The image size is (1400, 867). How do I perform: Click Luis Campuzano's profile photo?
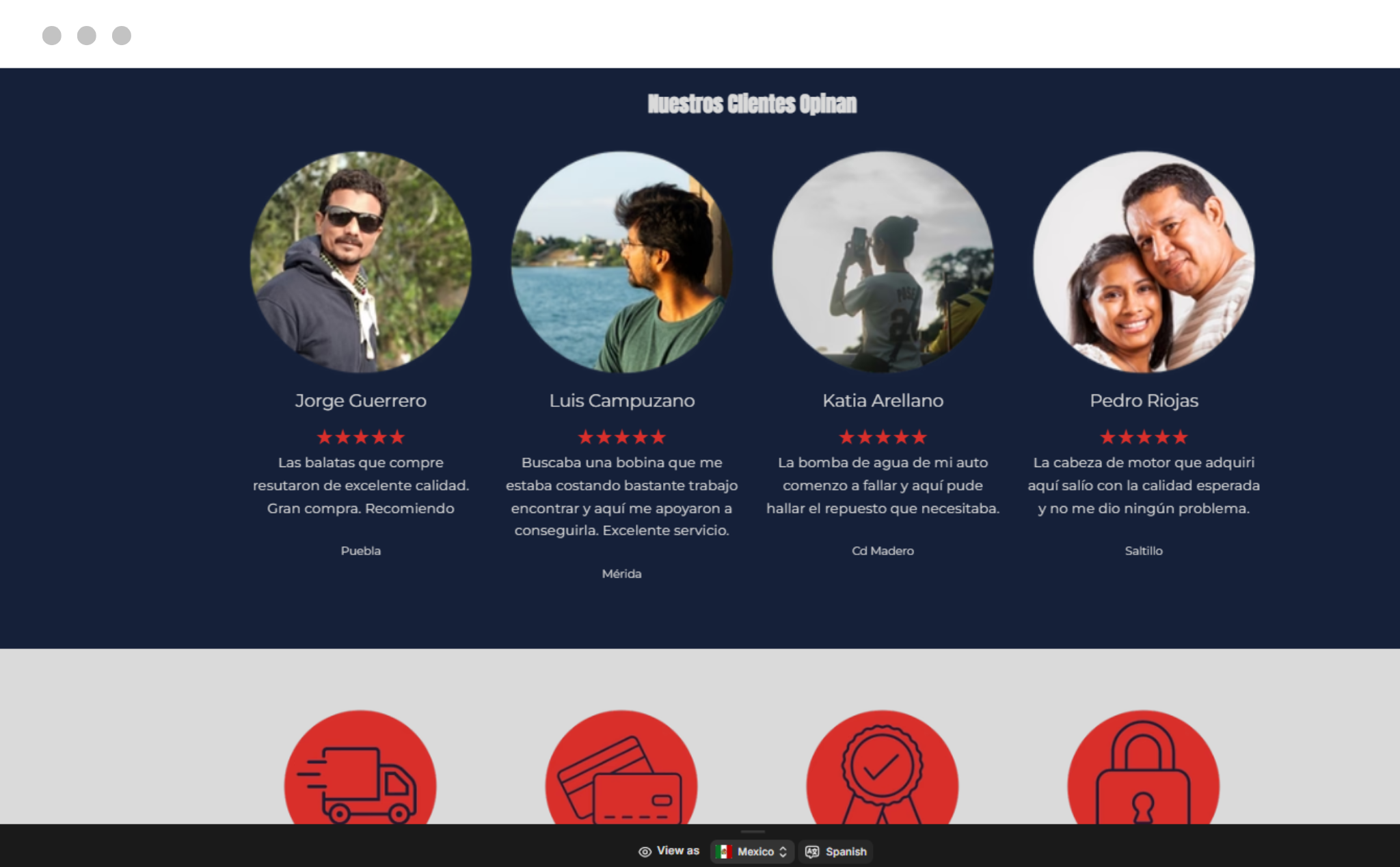click(x=621, y=262)
